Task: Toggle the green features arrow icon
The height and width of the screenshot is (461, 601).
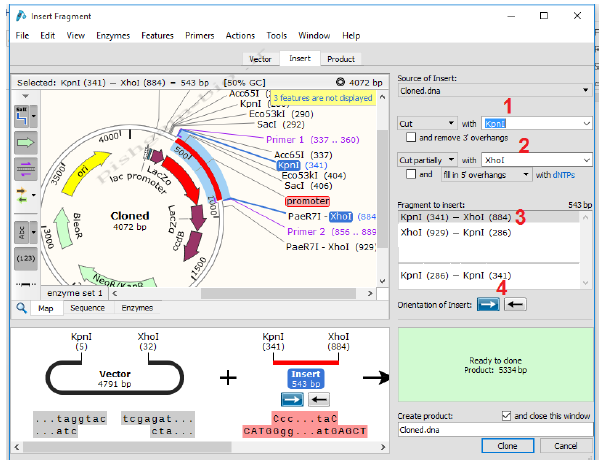Action: 23,144
